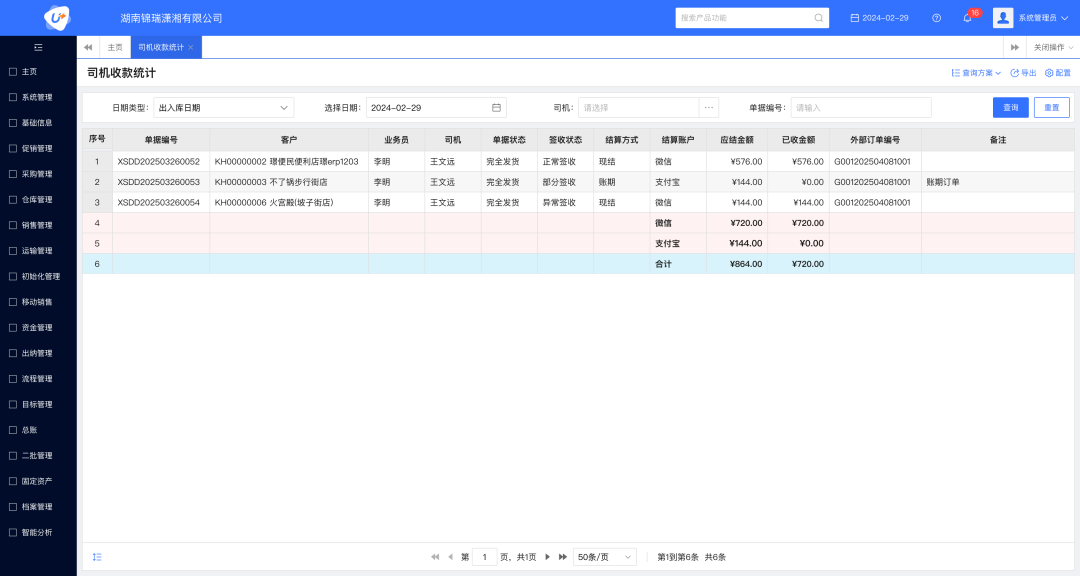Image resolution: width=1080 pixels, height=576 pixels.
Task: Click the 查询 search button
Action: point(1010,108)
